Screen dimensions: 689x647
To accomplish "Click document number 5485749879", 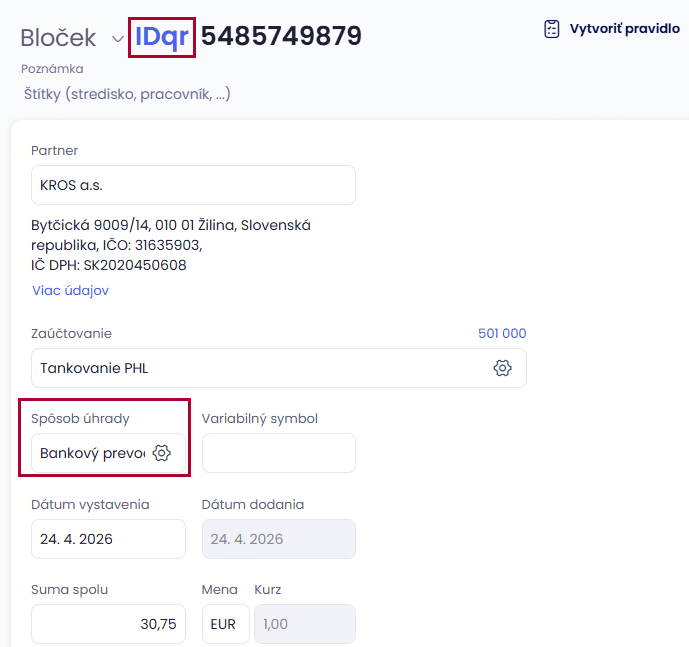I will 281,37.
